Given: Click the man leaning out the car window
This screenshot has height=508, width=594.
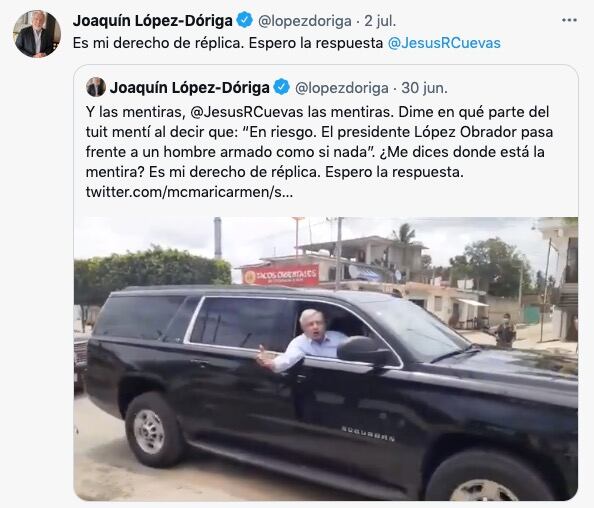Looking at the screenshot, I should click(307, 341).
